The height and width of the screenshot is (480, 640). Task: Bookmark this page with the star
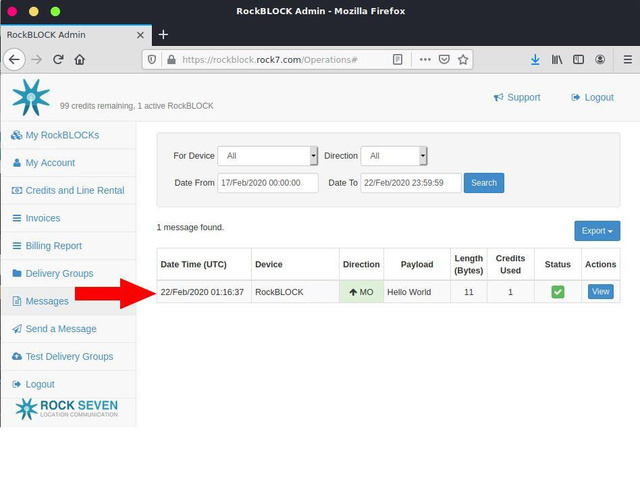[x=463, y=60]
